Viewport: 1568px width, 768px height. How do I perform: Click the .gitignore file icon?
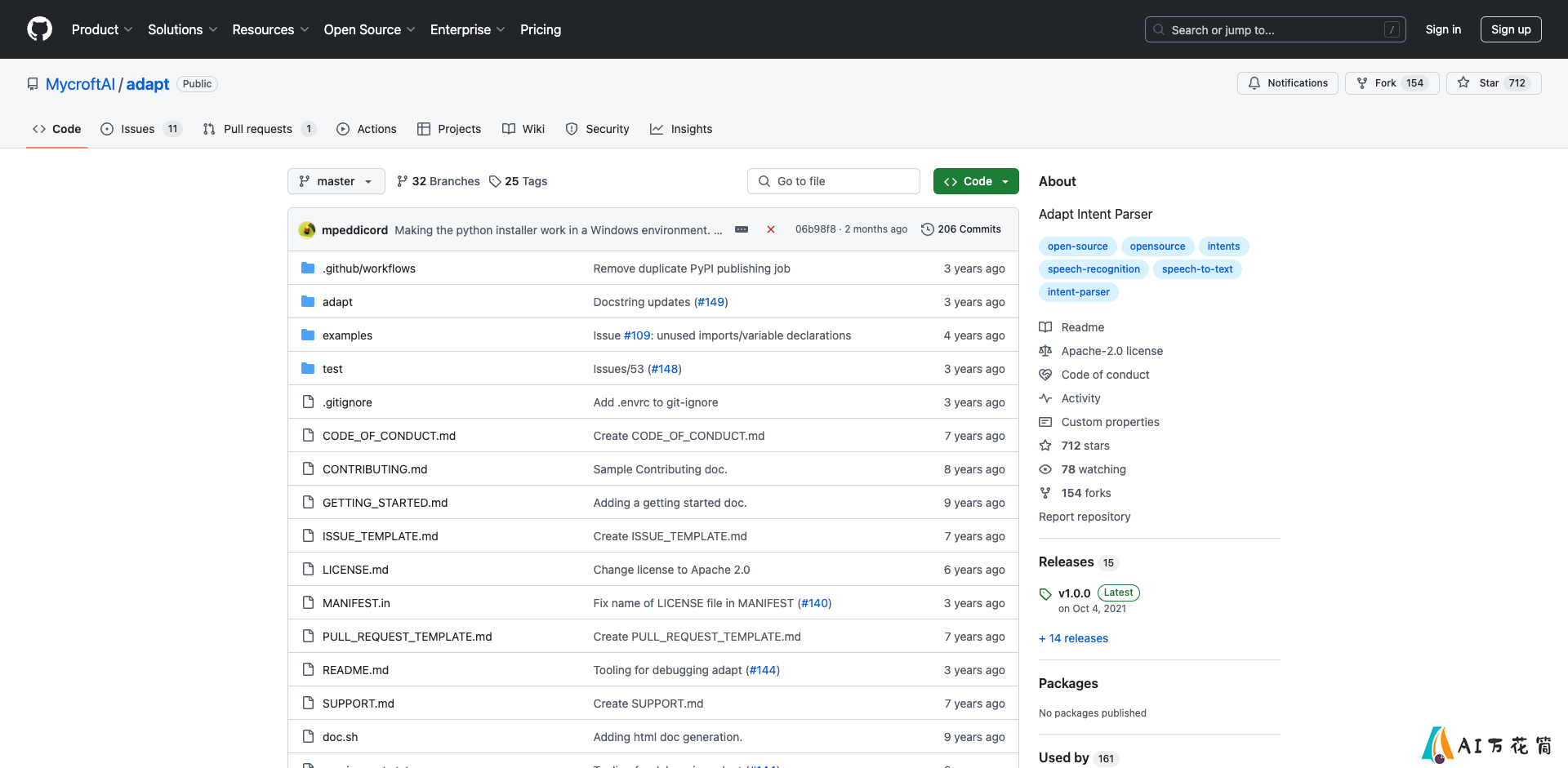(x=308, y=402)
